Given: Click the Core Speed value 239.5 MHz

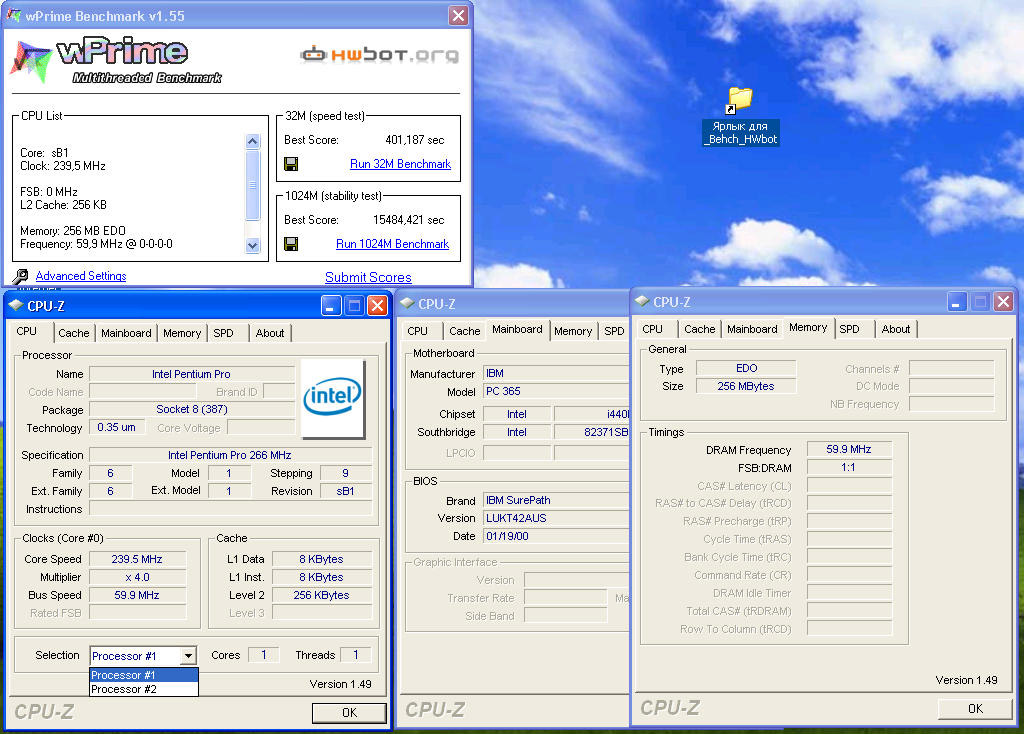Looking at the screenshot, I should 137,559.
